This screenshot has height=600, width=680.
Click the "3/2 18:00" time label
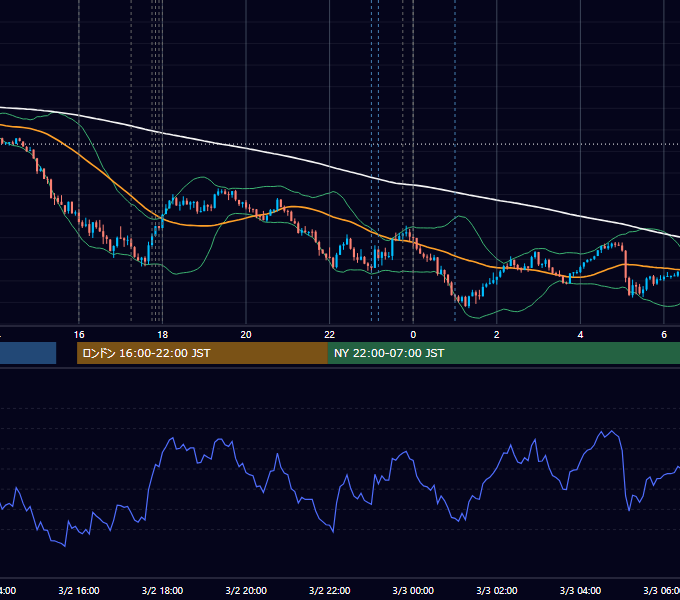(162, 590)
